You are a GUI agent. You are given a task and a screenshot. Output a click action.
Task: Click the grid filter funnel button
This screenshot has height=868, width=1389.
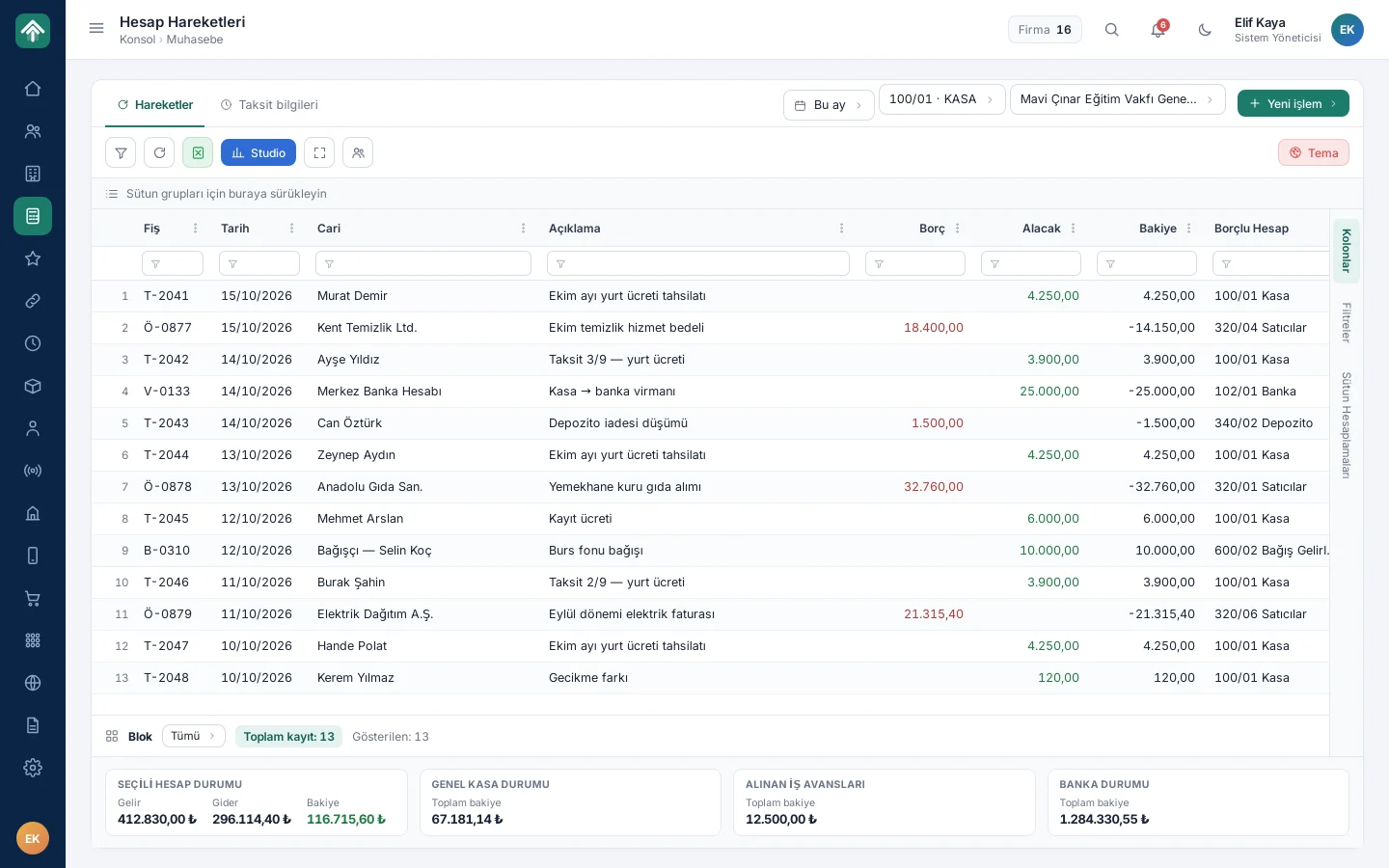tap(121, 152)
